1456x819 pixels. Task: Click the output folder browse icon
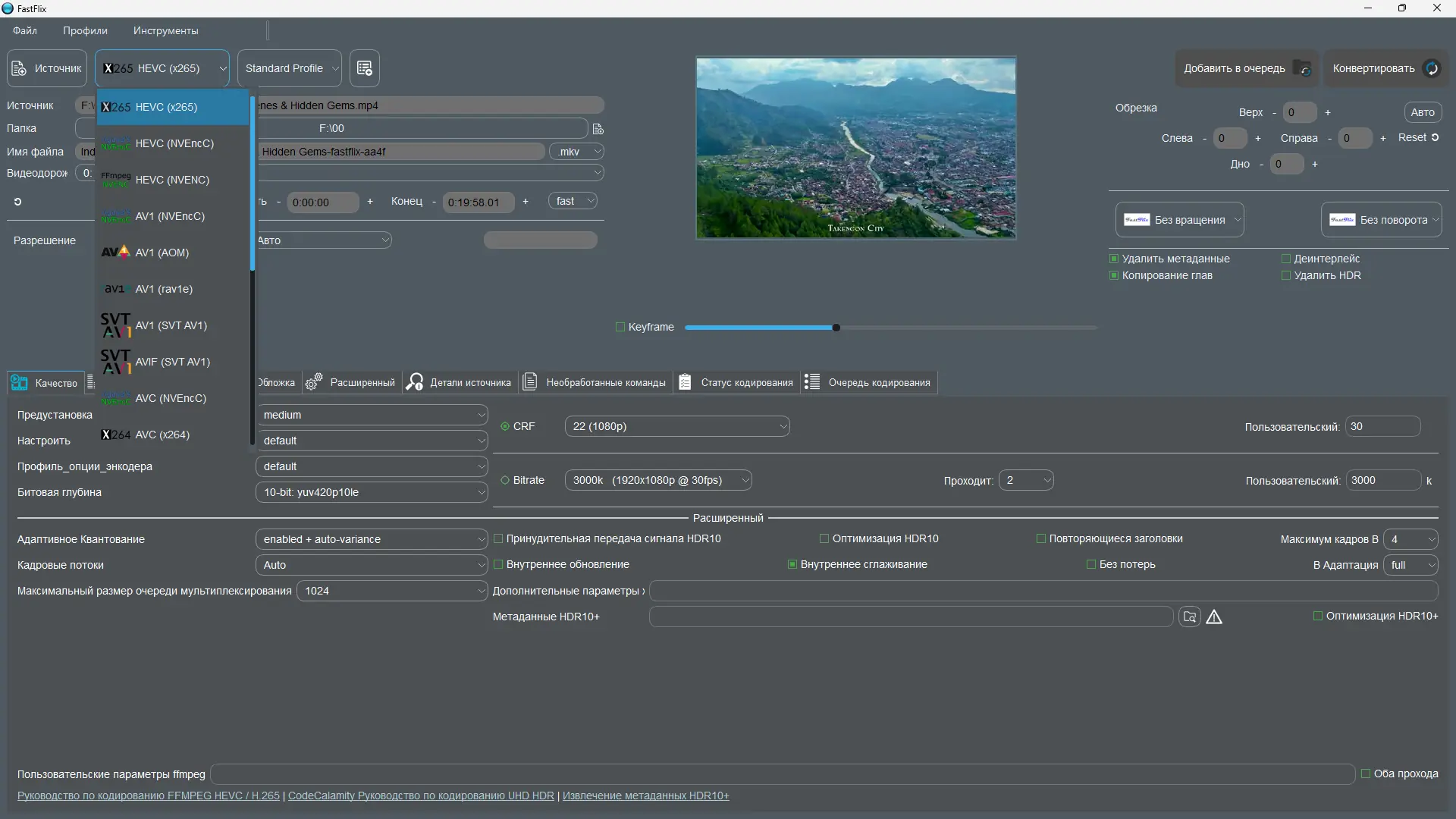[x=598, y=129]
